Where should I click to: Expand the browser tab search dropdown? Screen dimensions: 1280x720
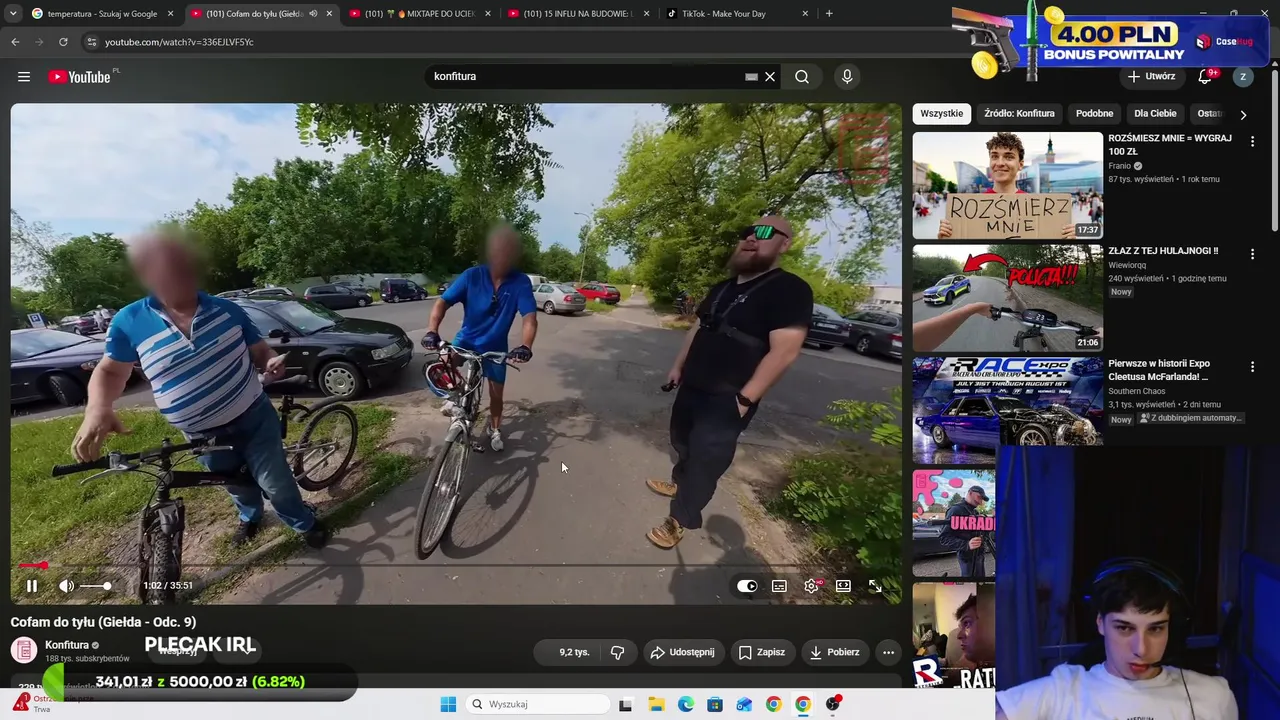pyautogui.click(x=14, y=14)
